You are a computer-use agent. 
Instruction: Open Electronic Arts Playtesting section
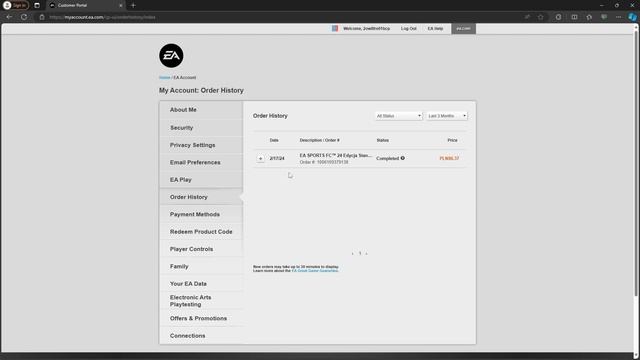coord(201,301)
